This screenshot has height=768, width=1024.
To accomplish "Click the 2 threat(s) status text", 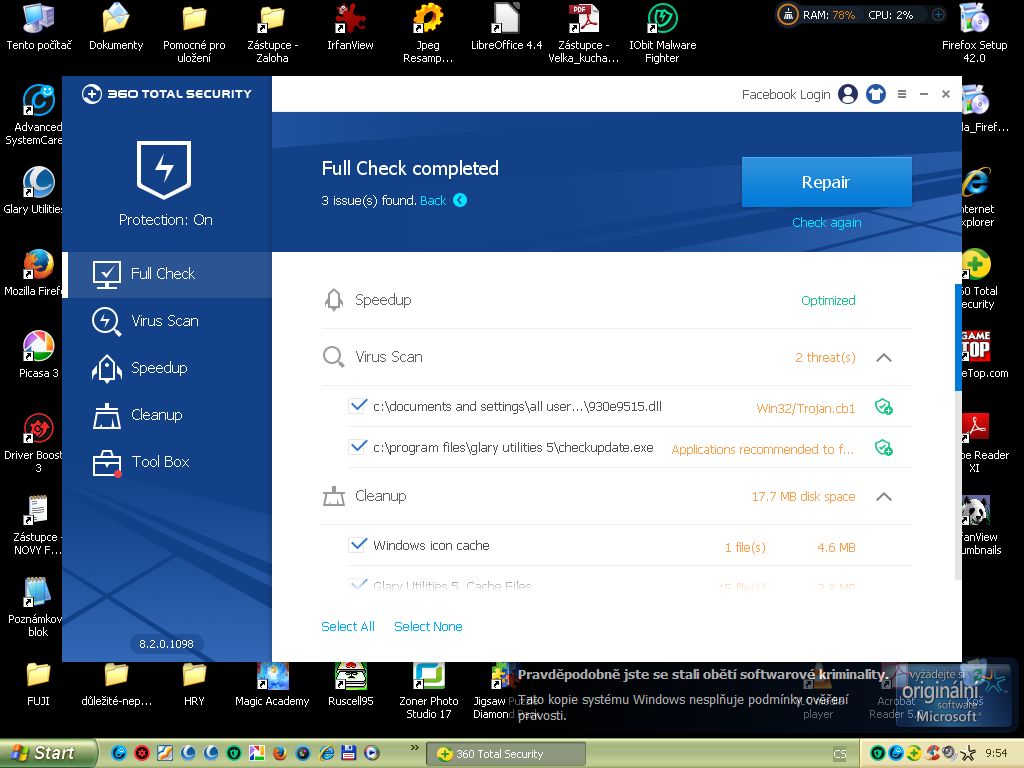I will 825,358.
